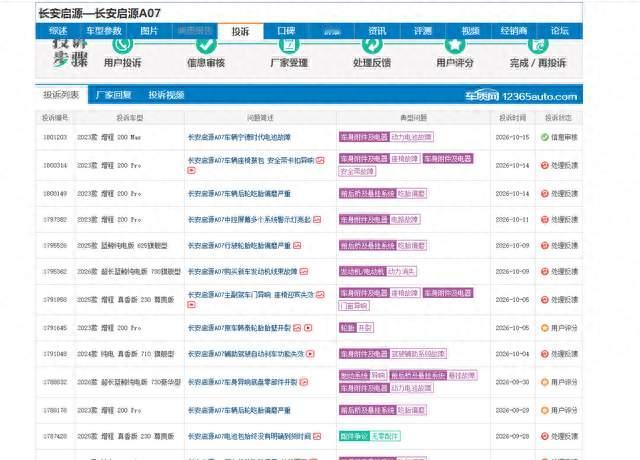The image size is (640, 460).
Task: Click green 配件争议 tag
Action: click(x=354, y=436)
